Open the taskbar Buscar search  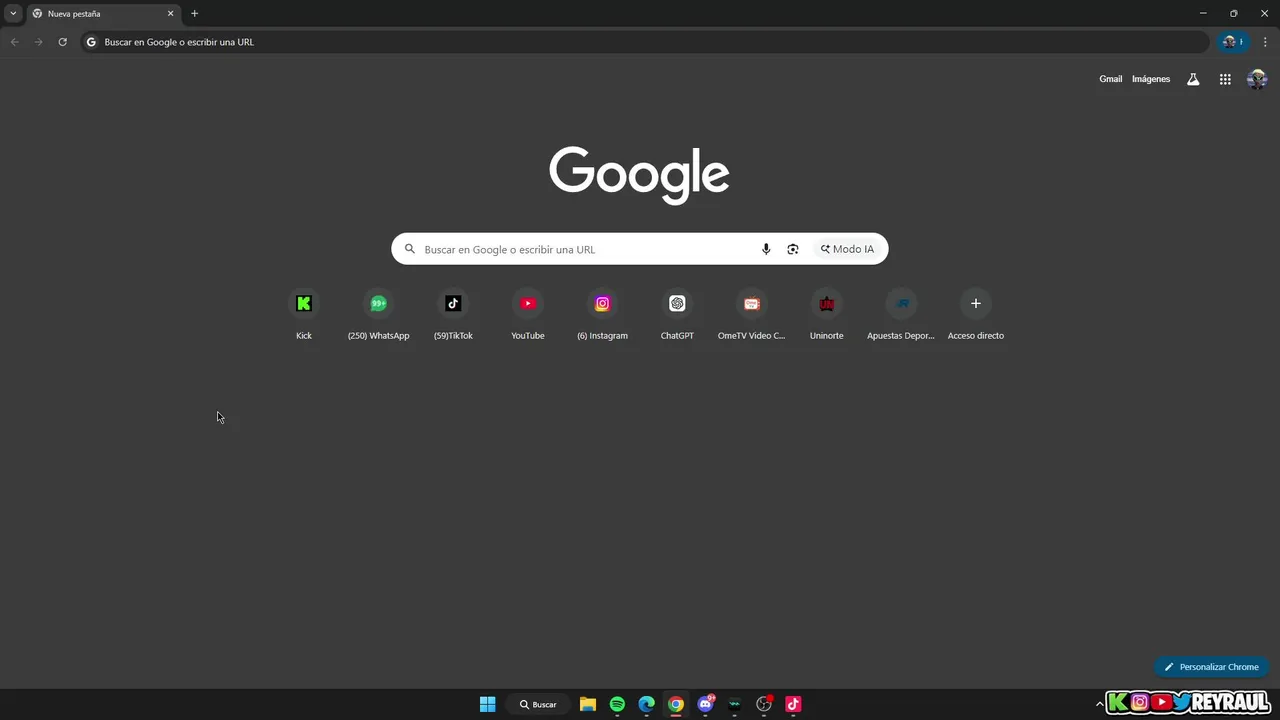tap(538, 704)
